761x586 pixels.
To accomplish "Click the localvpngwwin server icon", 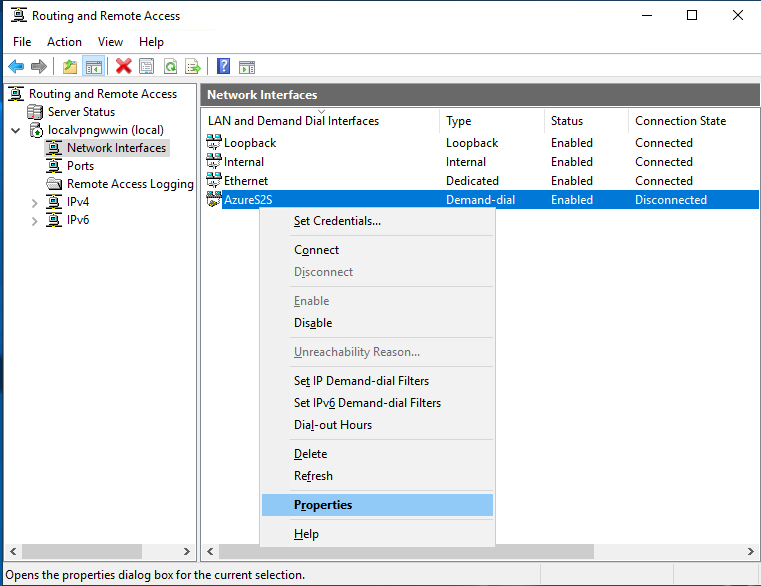I will click(x=36, y=130).
